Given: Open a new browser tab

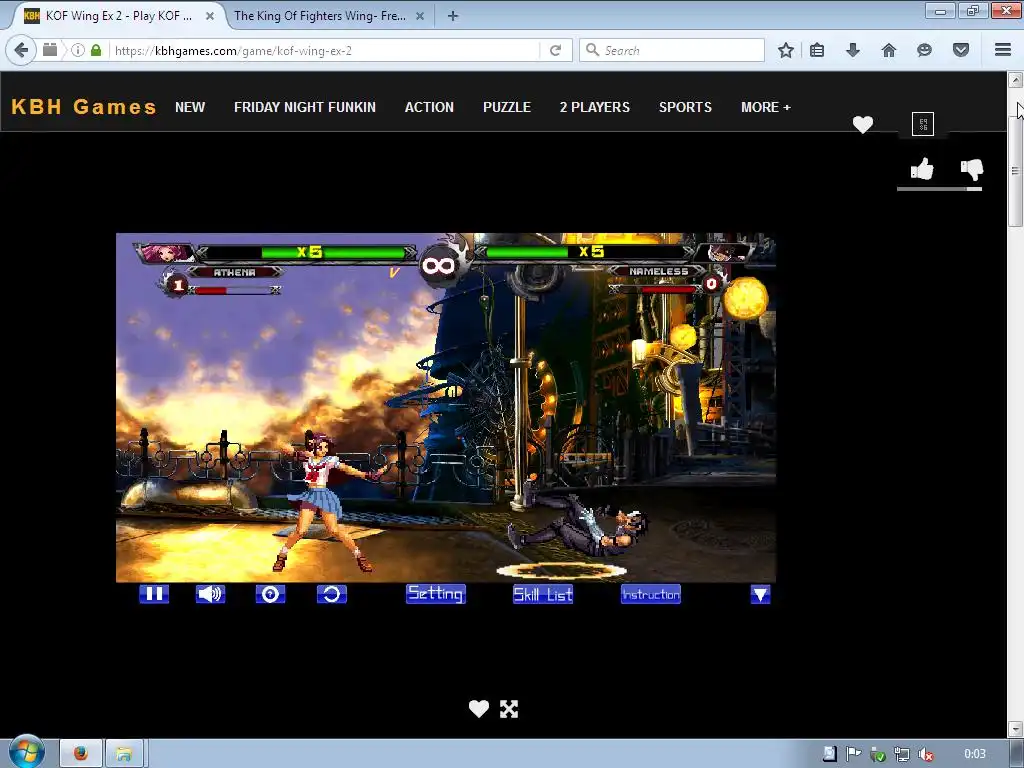Looking at the screenshot, I should point(453,16).
